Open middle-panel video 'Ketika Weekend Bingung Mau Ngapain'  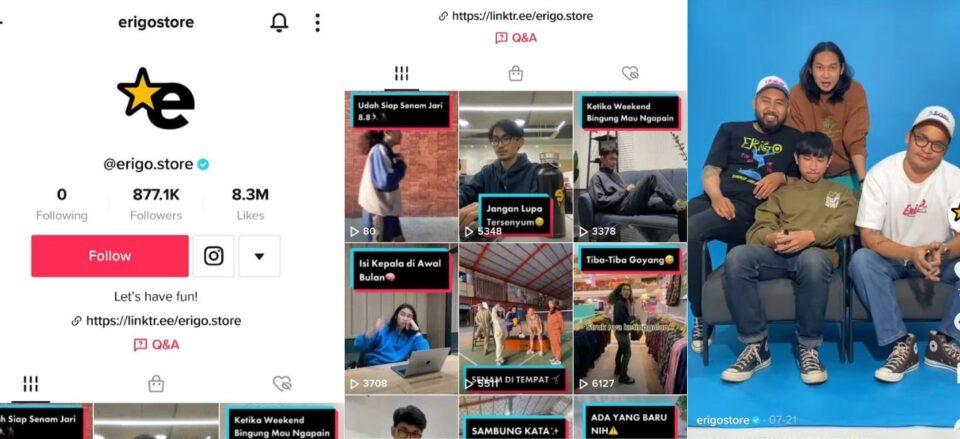point(630,167)
